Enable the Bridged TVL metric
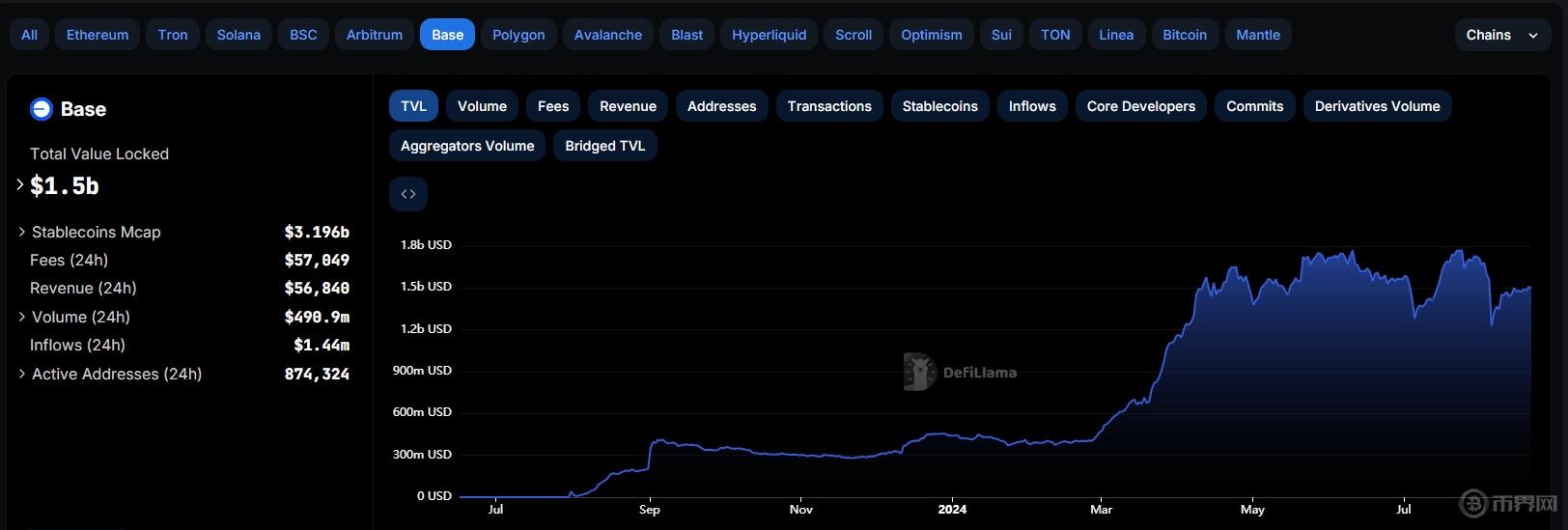 [x=604, y=146]
